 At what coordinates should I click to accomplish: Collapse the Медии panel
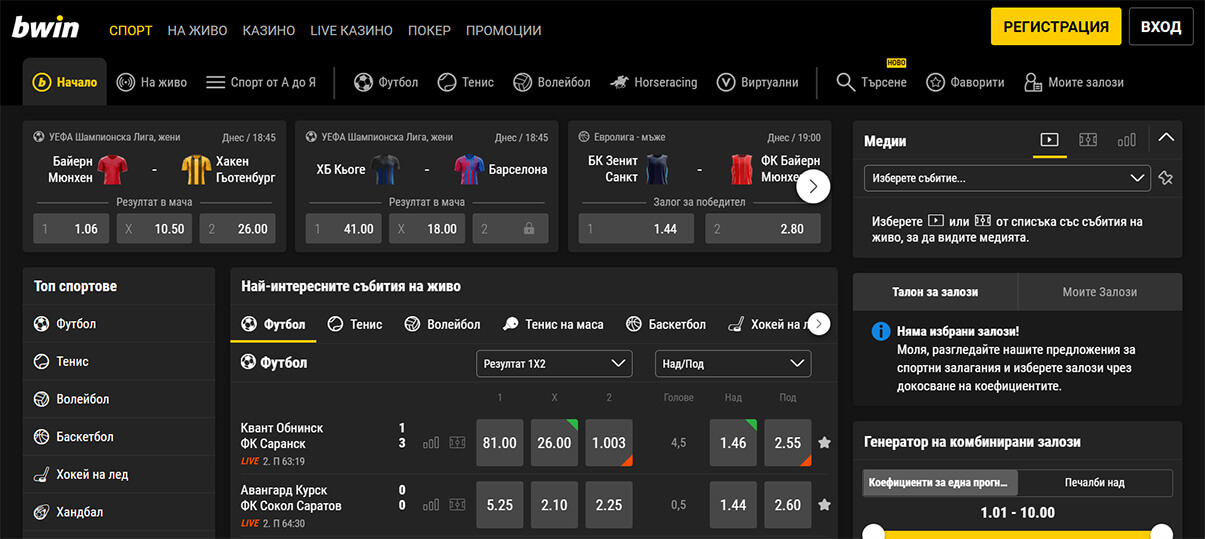1166,139
